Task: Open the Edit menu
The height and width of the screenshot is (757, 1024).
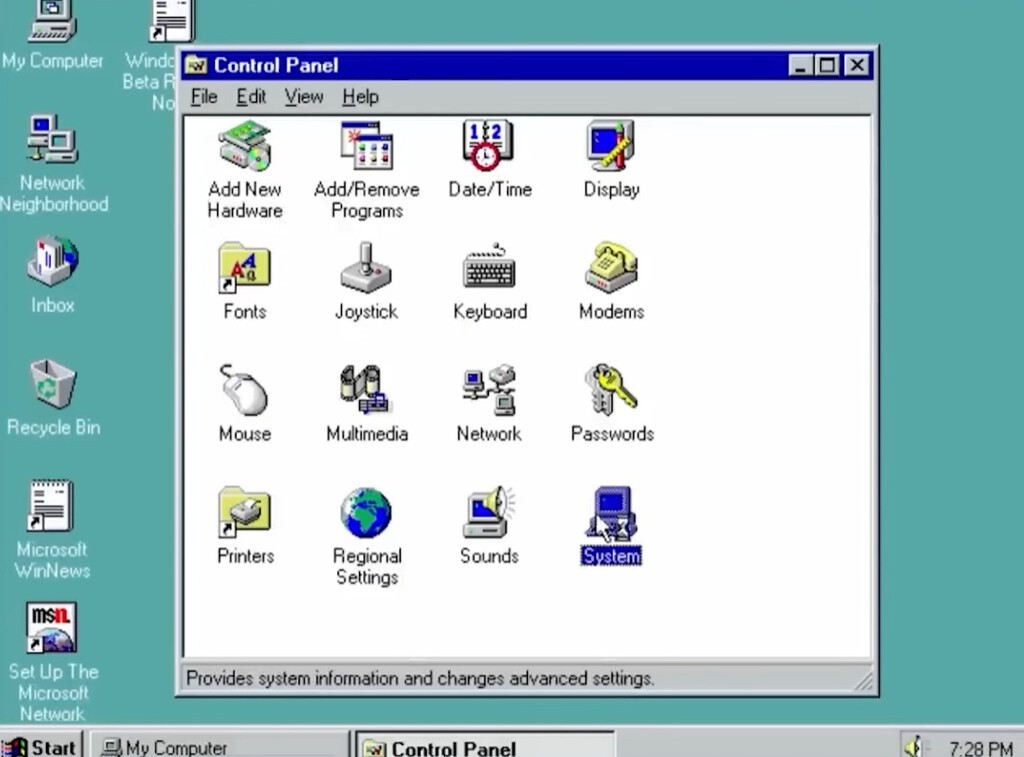Action: click(x=251, y=97)
